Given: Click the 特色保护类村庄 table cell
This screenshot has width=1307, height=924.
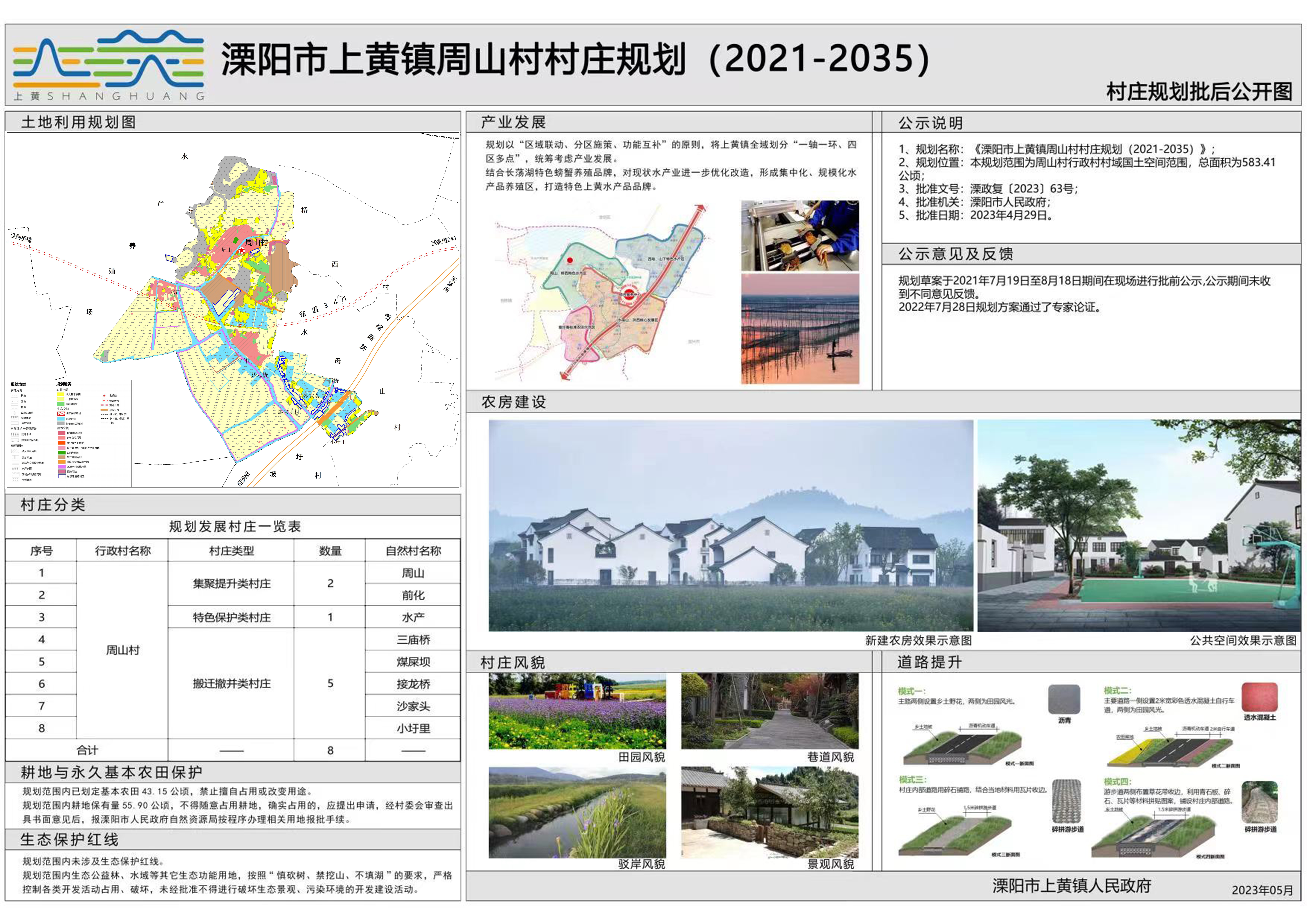Looking at the screenshot, I should point(231,617).
